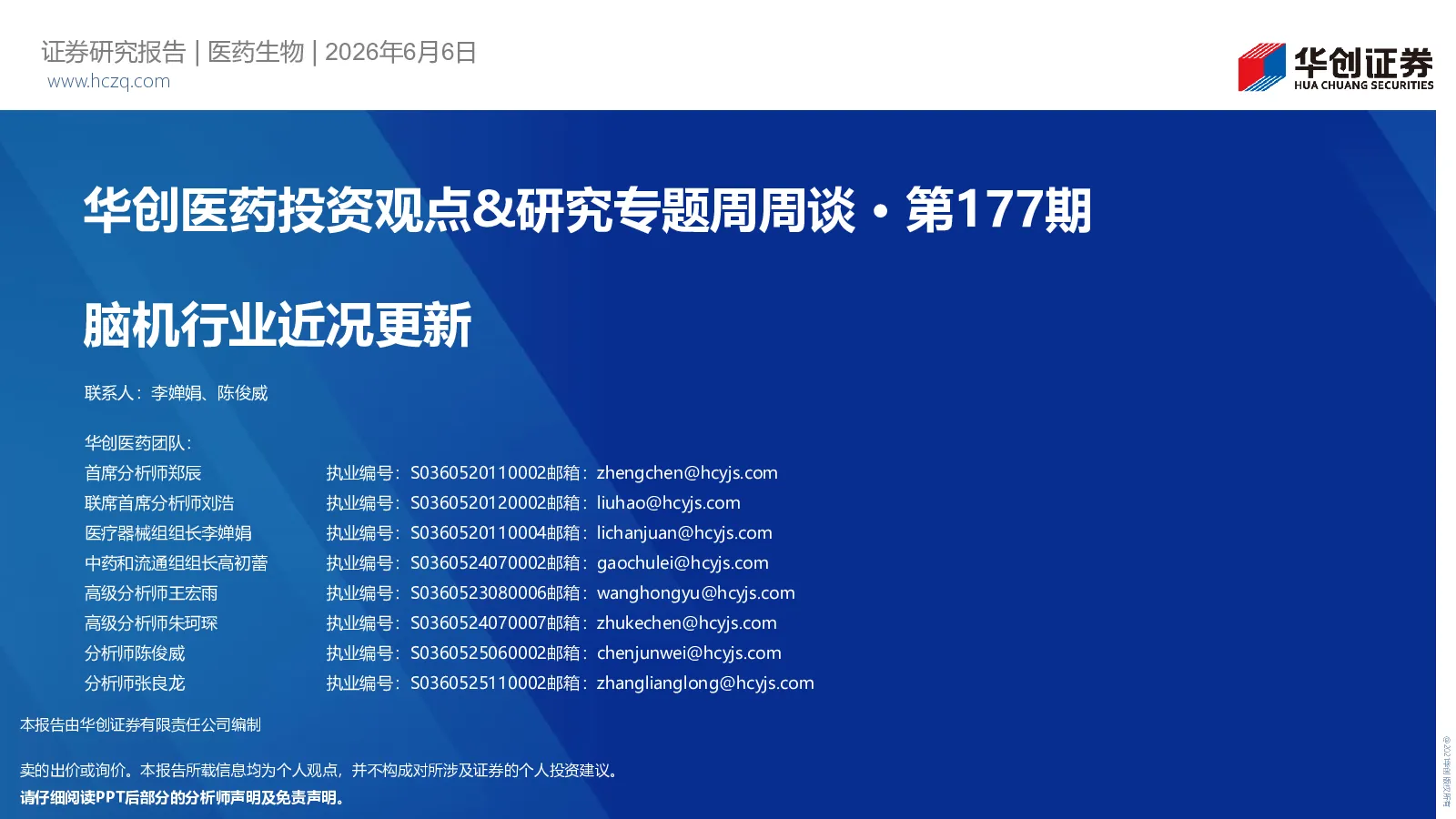
Task: Click the disclaimer line starting 卖的出价或询价
Action: 321,771
